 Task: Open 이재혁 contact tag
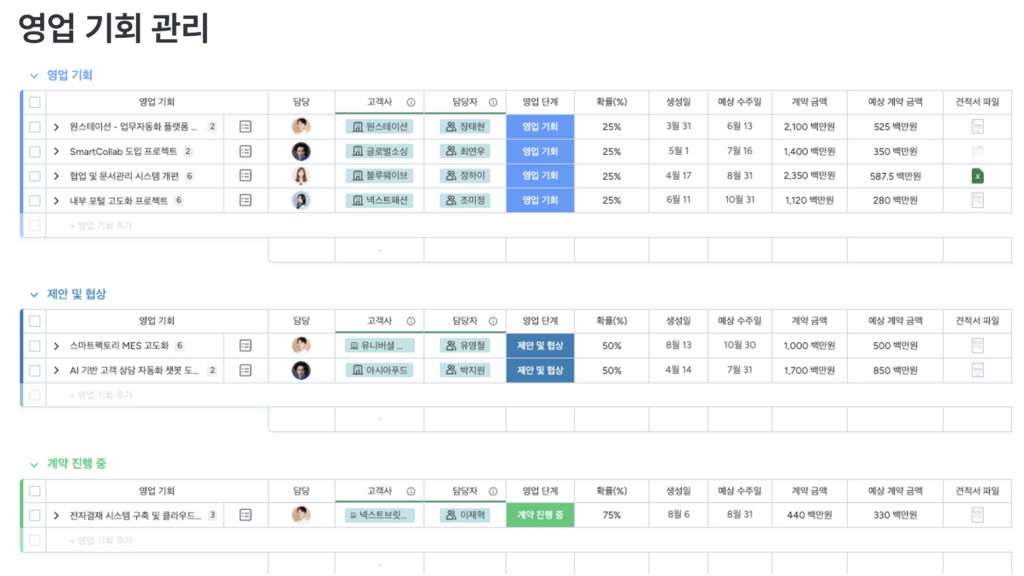(465, 515)
